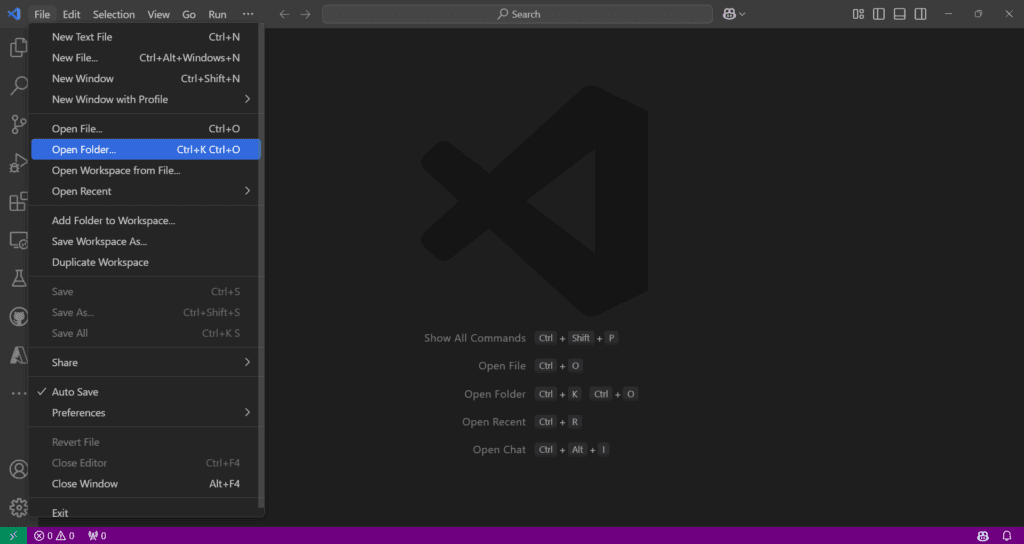The height and width of the screenshot is (544, 1024).
Task: Click the ports indicator showing 0
Action: click(x=97, y=536)
